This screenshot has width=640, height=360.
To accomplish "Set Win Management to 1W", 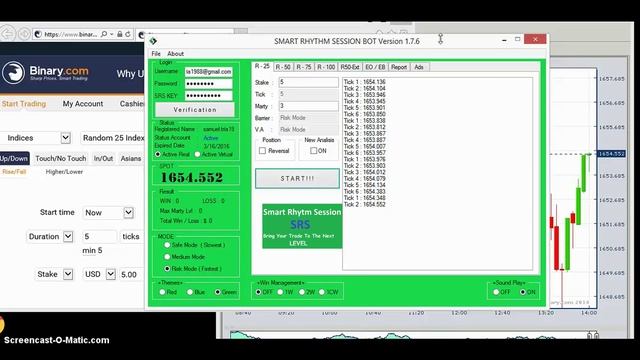I will click(x=280, y=292).
